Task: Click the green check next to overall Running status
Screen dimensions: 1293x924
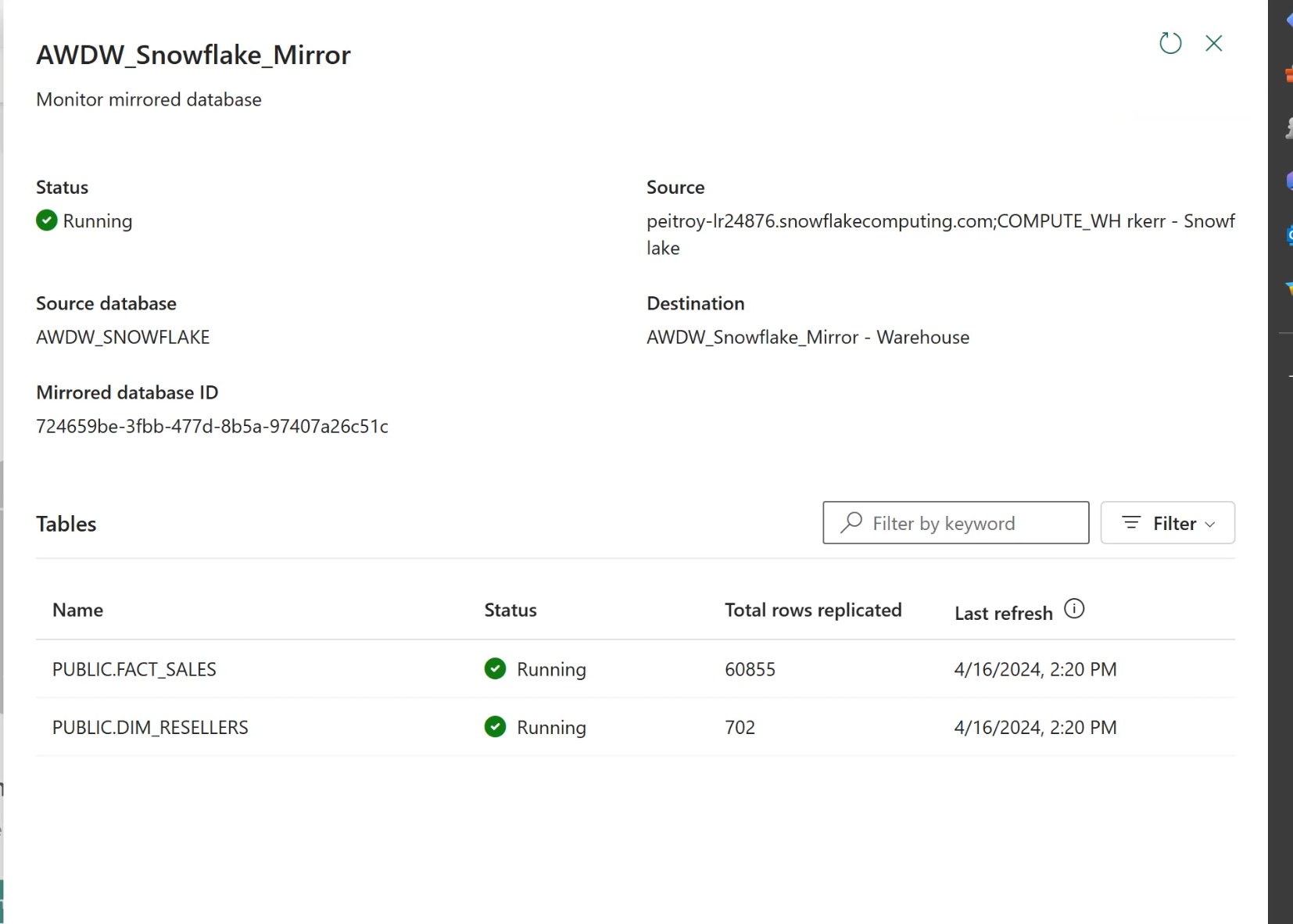Action: pyautogui.click(x=47, y=220)
